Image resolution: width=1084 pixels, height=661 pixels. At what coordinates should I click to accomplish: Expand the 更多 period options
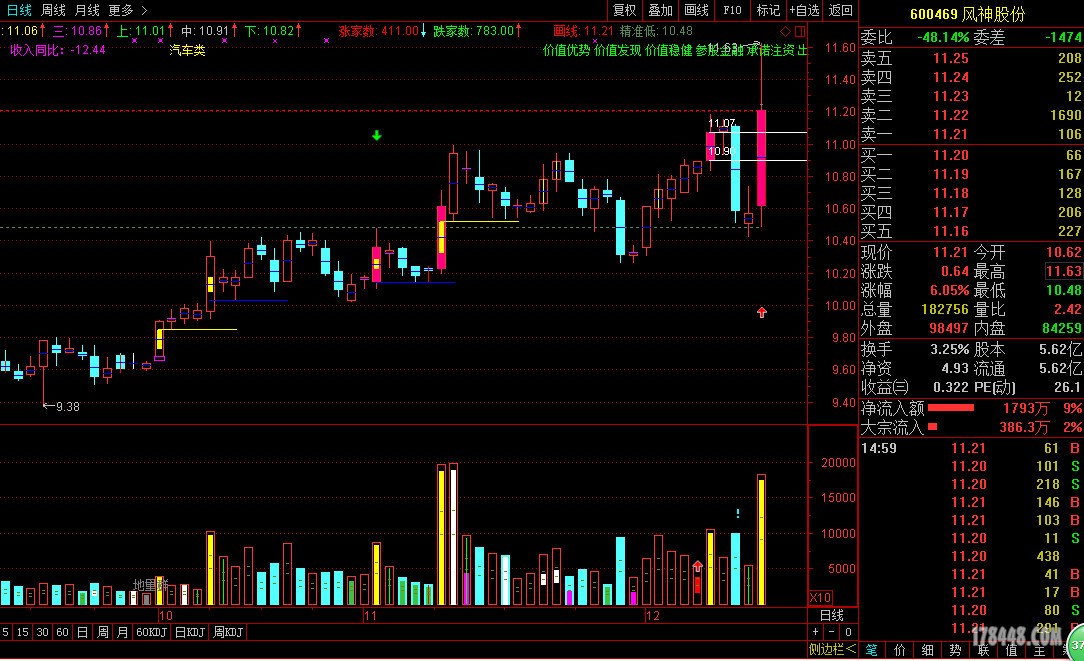[x=127, y=10]
